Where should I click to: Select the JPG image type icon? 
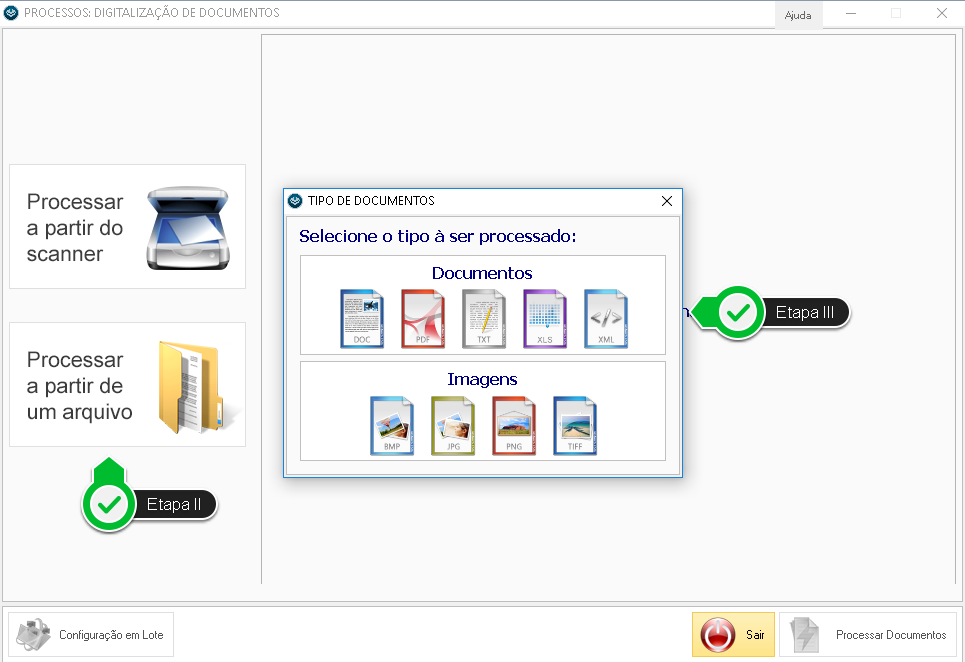coord(453,426)
